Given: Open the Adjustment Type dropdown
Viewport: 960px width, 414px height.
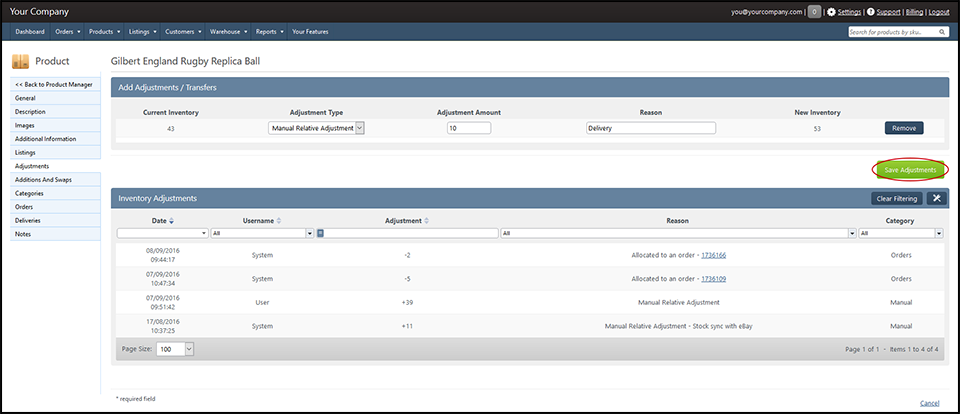Looking at the screenshot, I should pos(360,128).
